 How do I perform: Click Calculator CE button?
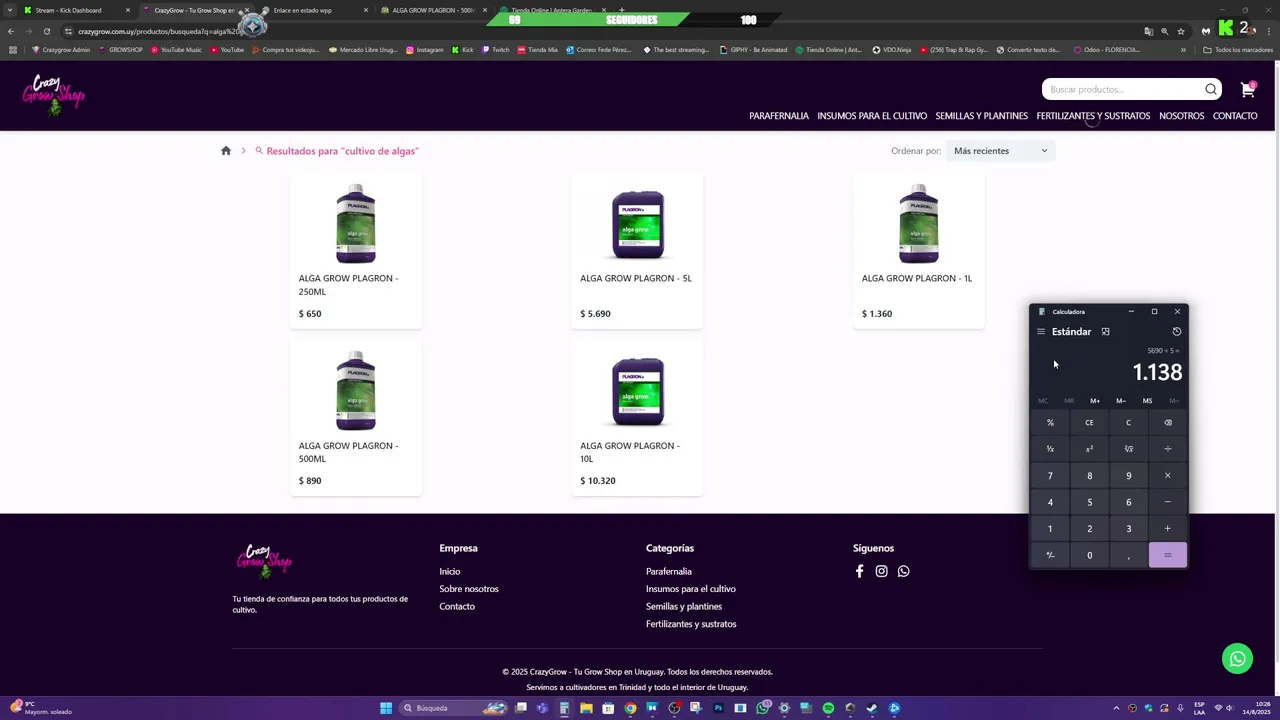pos(1089,422)
